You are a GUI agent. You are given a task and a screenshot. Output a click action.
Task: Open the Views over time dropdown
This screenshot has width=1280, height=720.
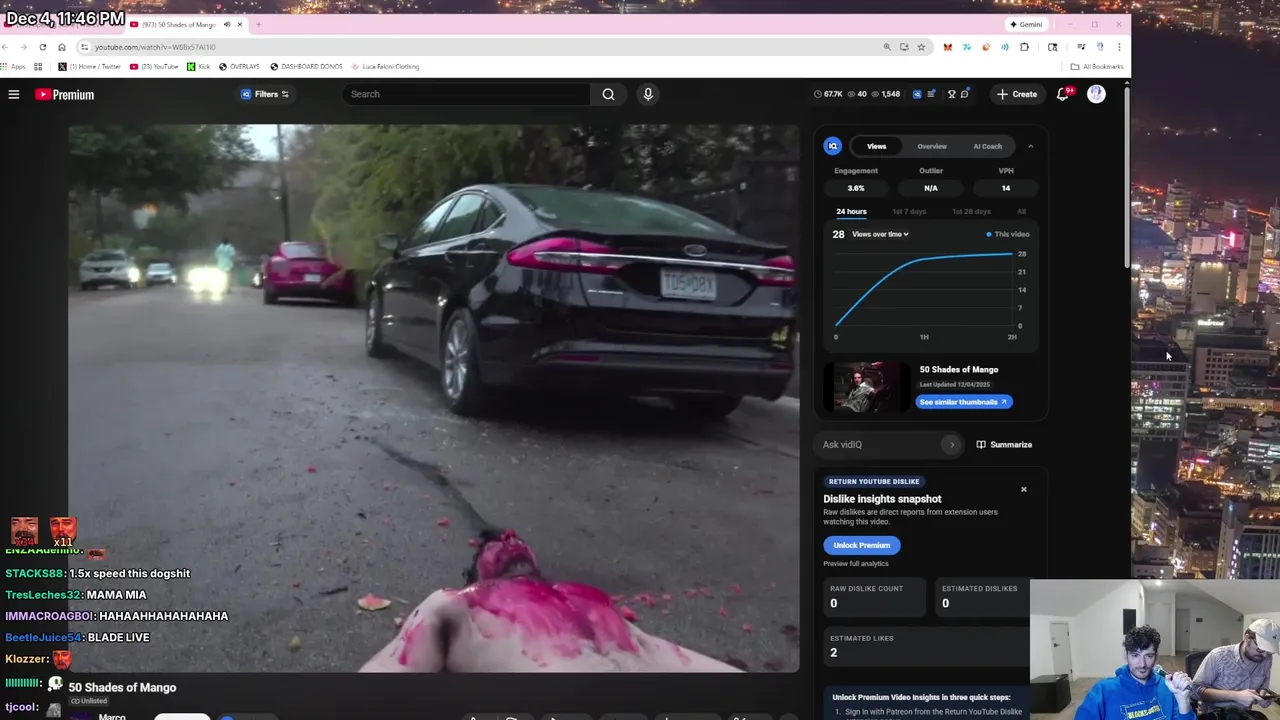point(880,234)
